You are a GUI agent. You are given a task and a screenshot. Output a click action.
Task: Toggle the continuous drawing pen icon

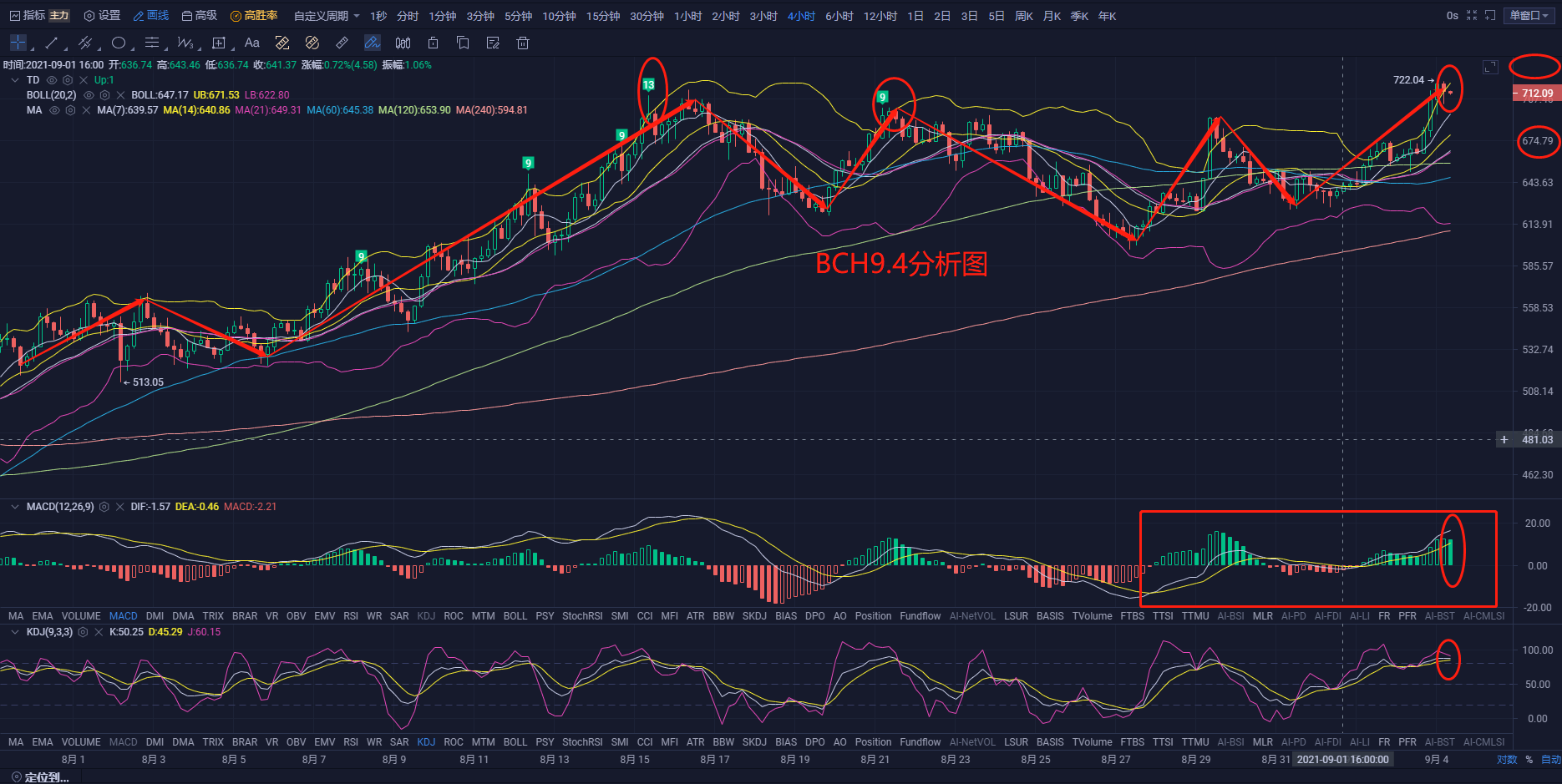coord(373,43)
